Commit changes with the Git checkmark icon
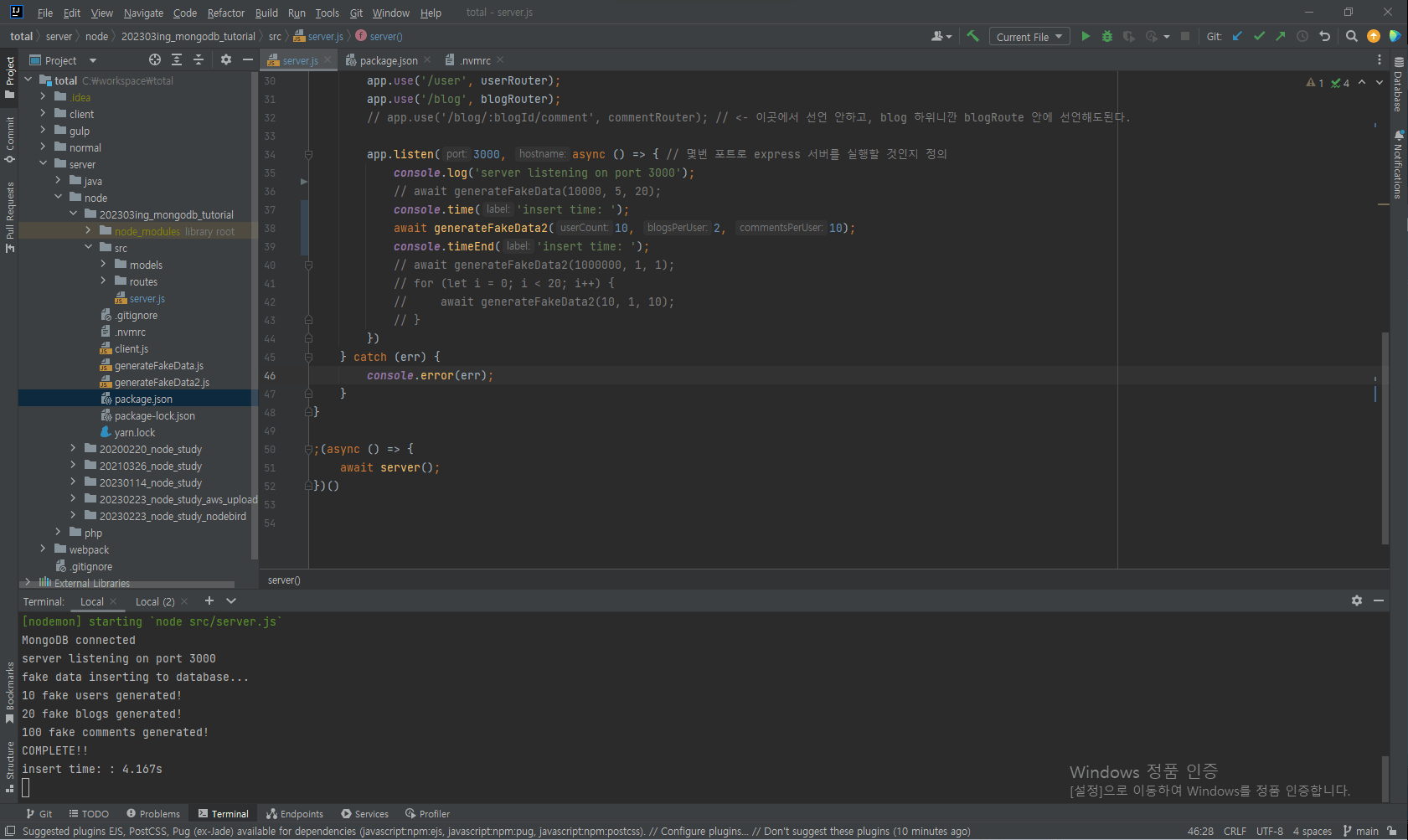The width and height of the screenshot is (1408, 840). tap(1259, 36)
